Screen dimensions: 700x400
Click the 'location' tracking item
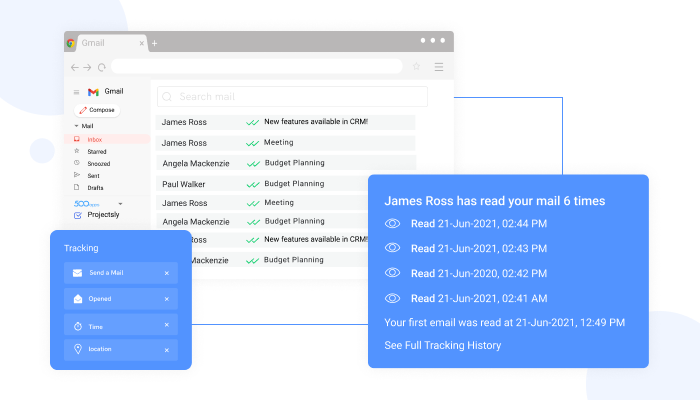coord(121,350)
